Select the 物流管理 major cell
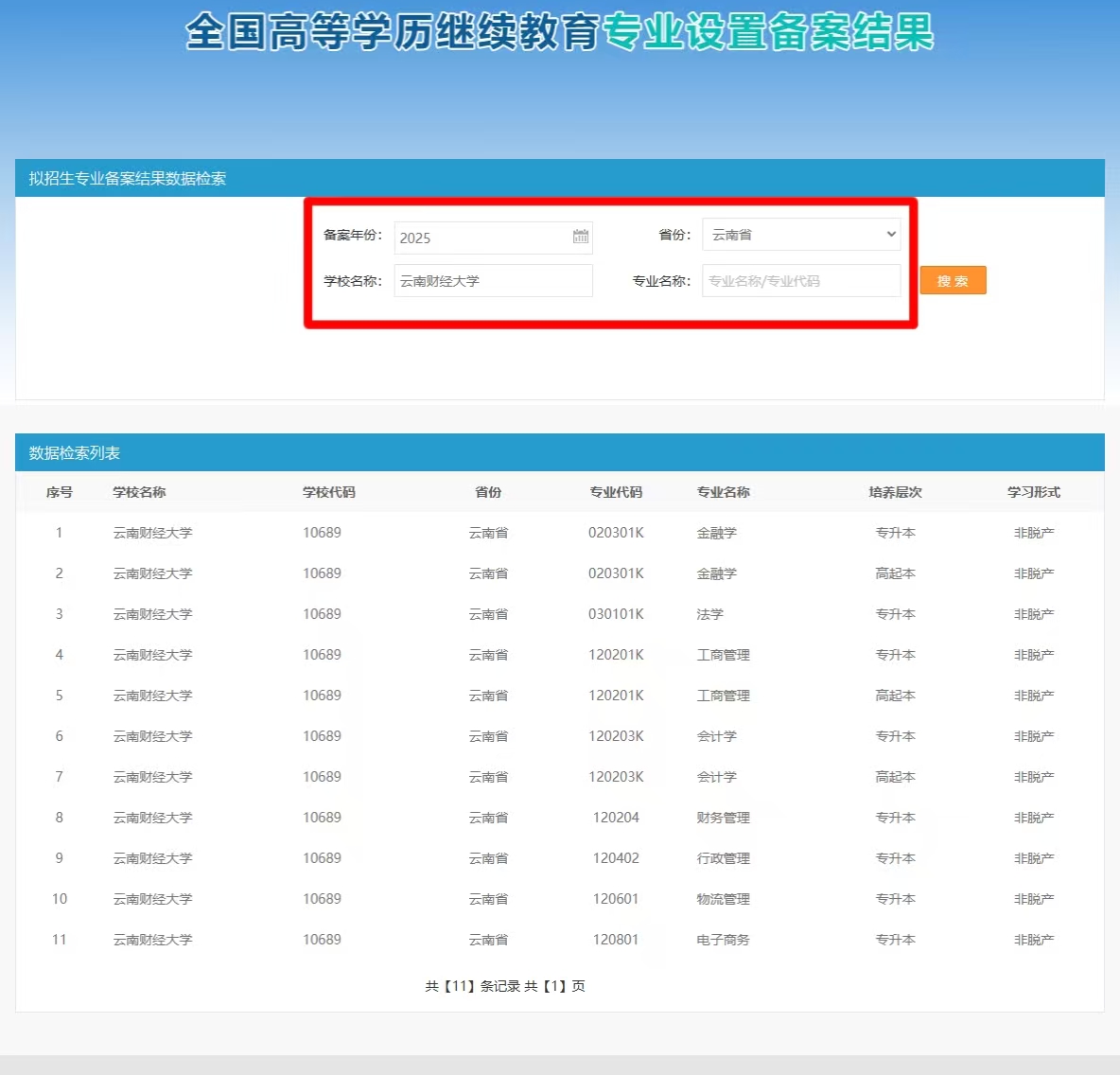Screen dimensions: 1120x1075 (724, 900)
